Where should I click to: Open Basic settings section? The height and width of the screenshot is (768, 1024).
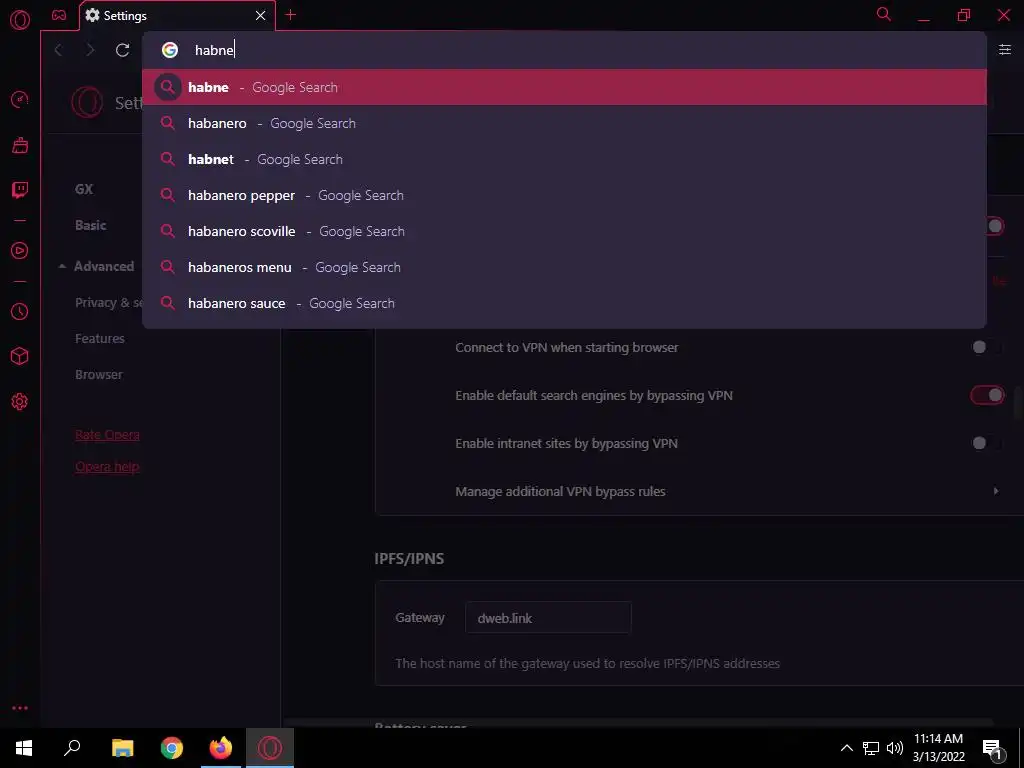click(90, 225)
